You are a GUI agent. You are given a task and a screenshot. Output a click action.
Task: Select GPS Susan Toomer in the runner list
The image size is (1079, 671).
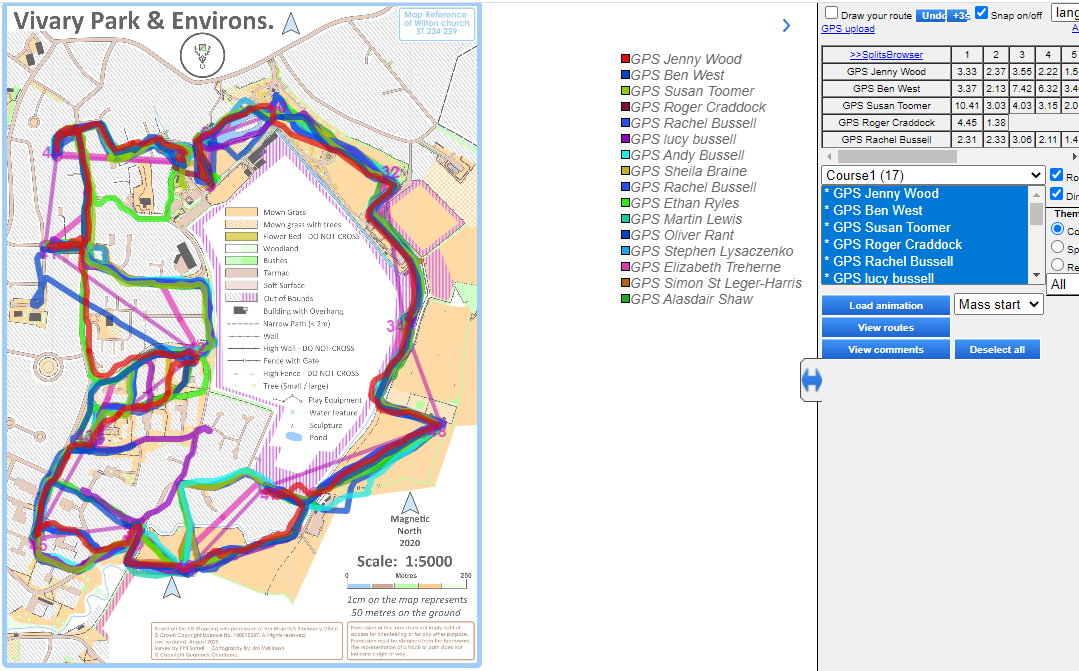click(884, 227)
